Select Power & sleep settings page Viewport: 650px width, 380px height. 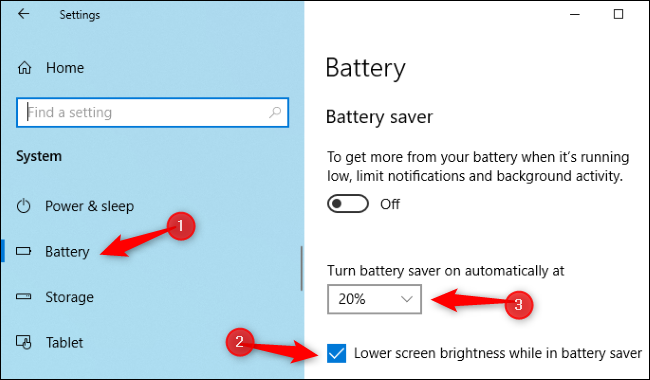90,206
